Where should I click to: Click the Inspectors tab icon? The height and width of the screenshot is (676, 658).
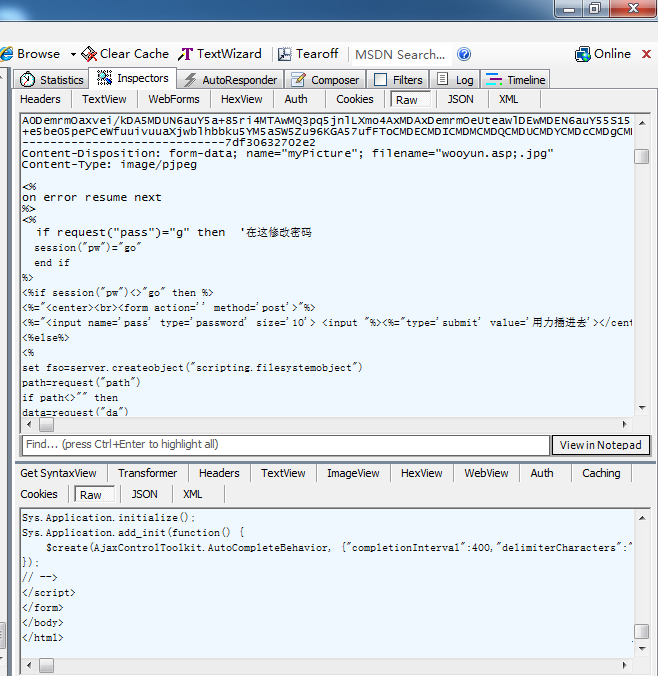(104, 78)
